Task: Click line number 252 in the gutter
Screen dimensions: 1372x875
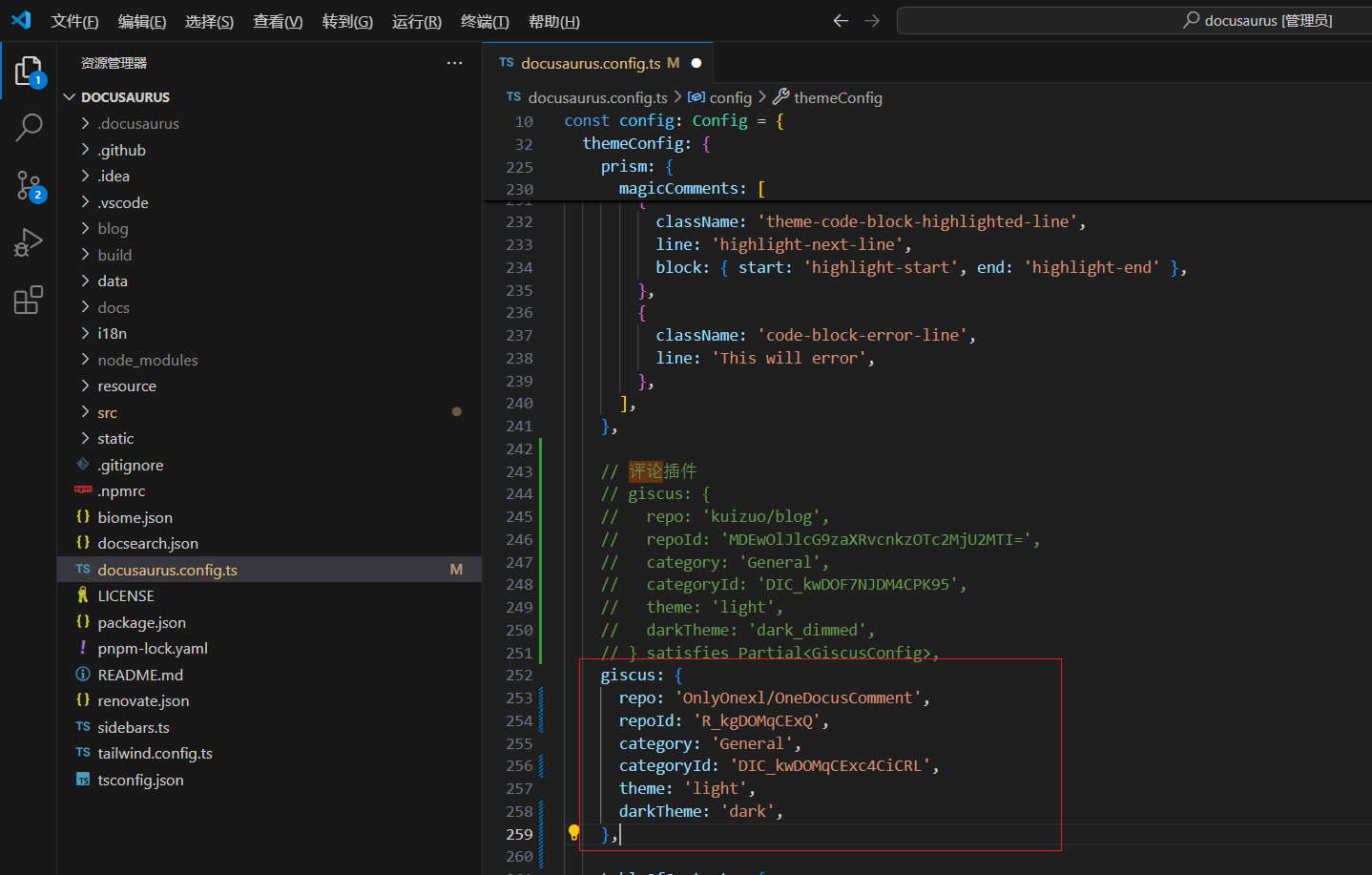Action: point(519,675)
